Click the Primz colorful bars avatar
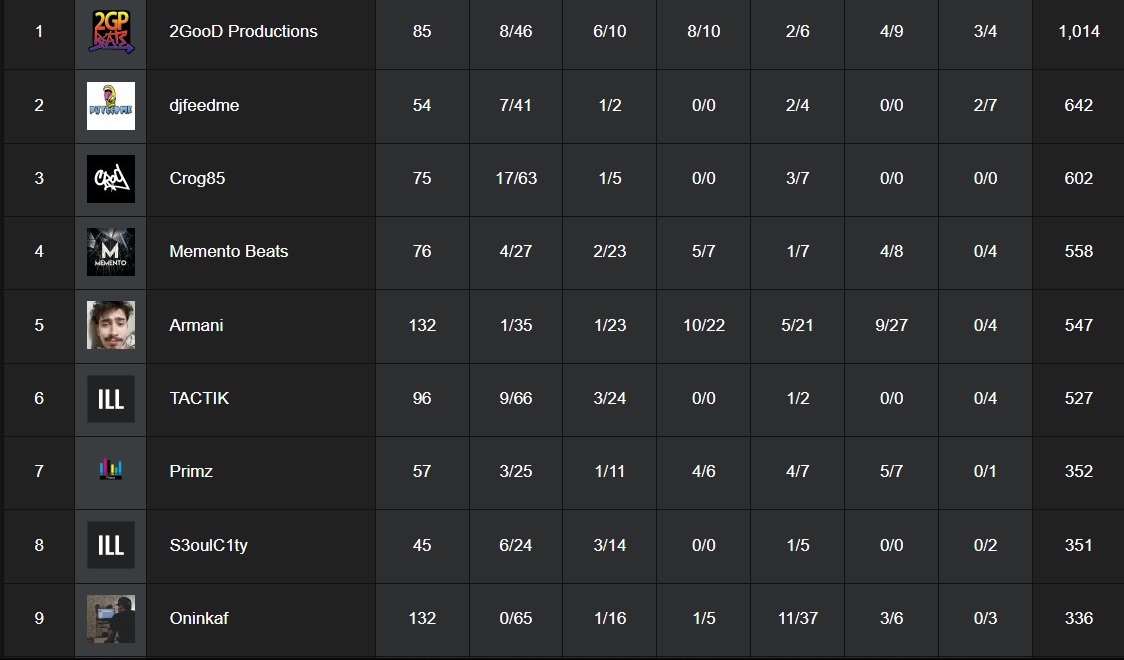Image resolution: width=1124 pixels, height=660 pixels. click(110, 471)
